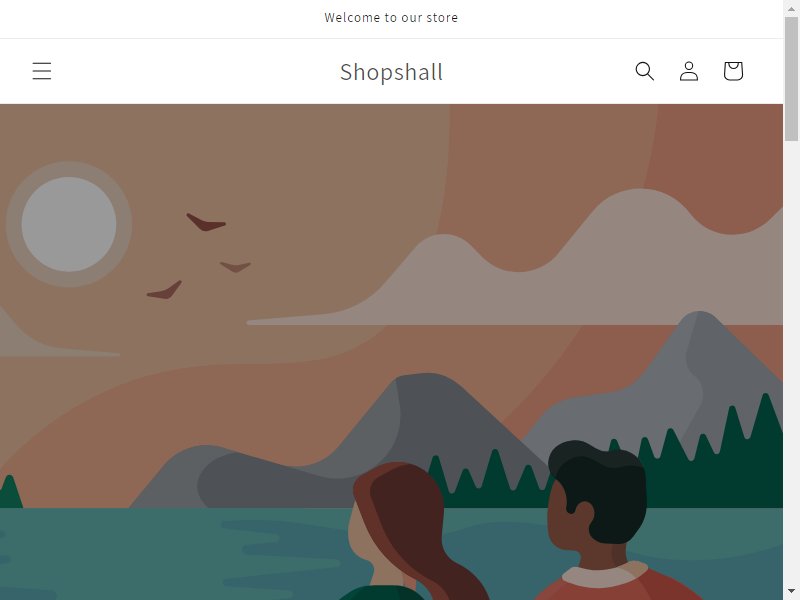
Task: Click the gray sun in the hero image
Action: coord(69,224)
